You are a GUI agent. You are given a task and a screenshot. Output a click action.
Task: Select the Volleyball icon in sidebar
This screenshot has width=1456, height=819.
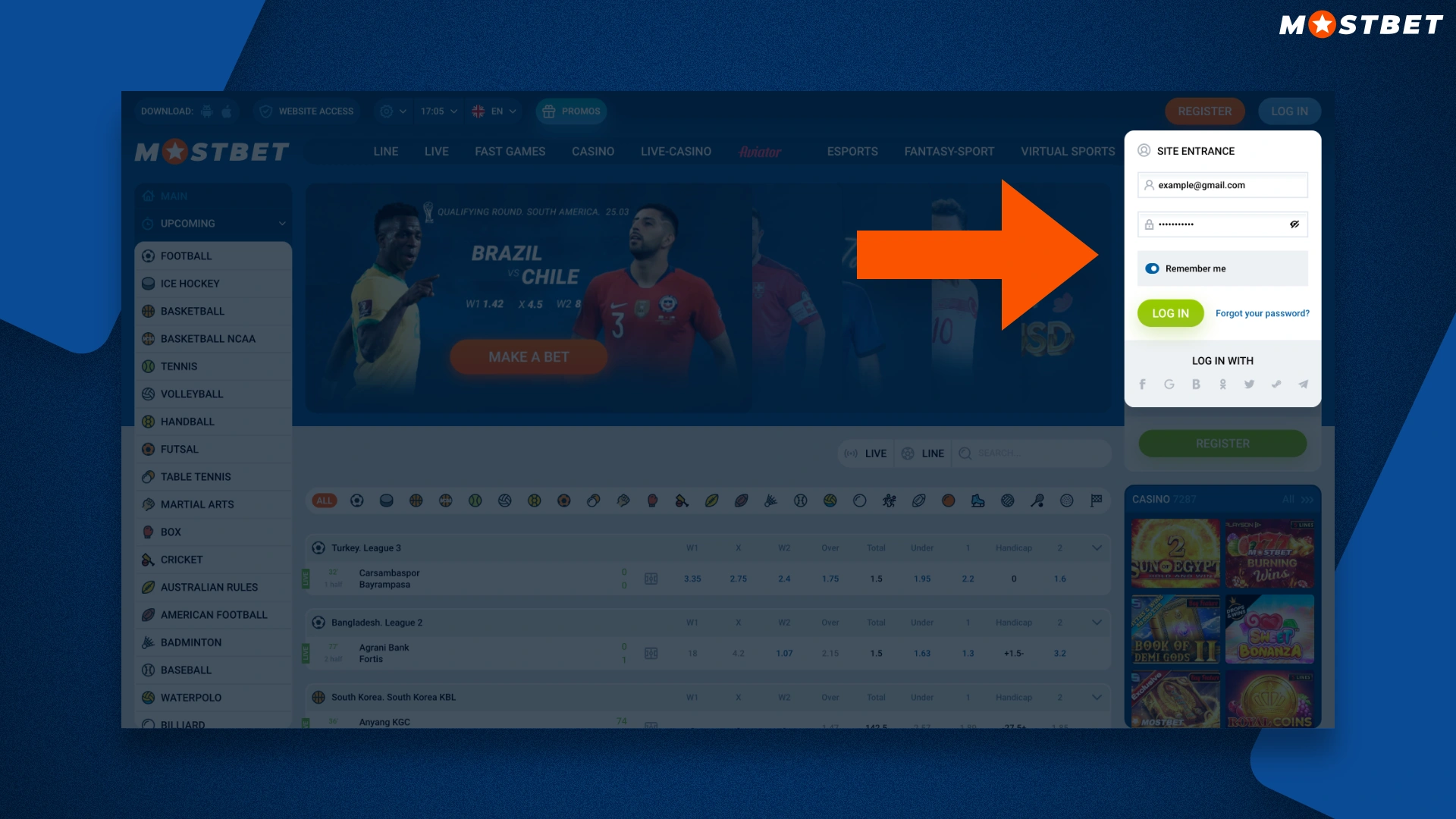pyautogui.click(x=149, y=393)
